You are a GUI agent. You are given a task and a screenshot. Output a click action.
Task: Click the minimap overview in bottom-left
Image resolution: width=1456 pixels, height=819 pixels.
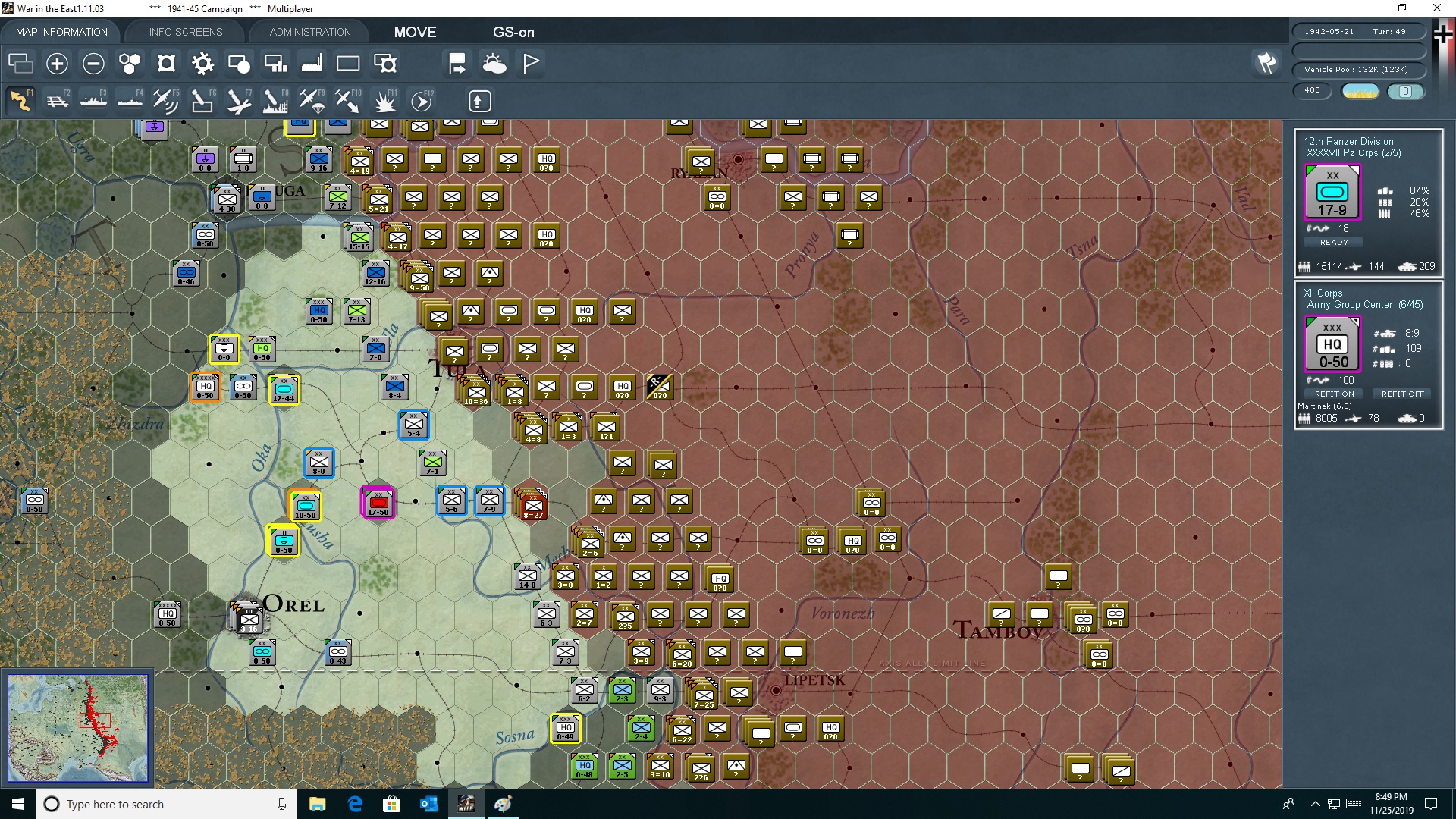(x=77, y=728)
